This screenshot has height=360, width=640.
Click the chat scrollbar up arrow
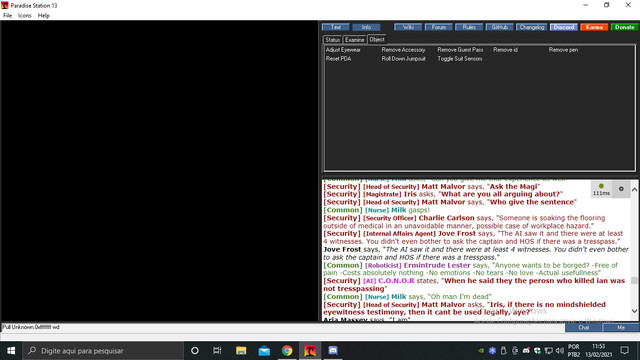coord(634,189)
